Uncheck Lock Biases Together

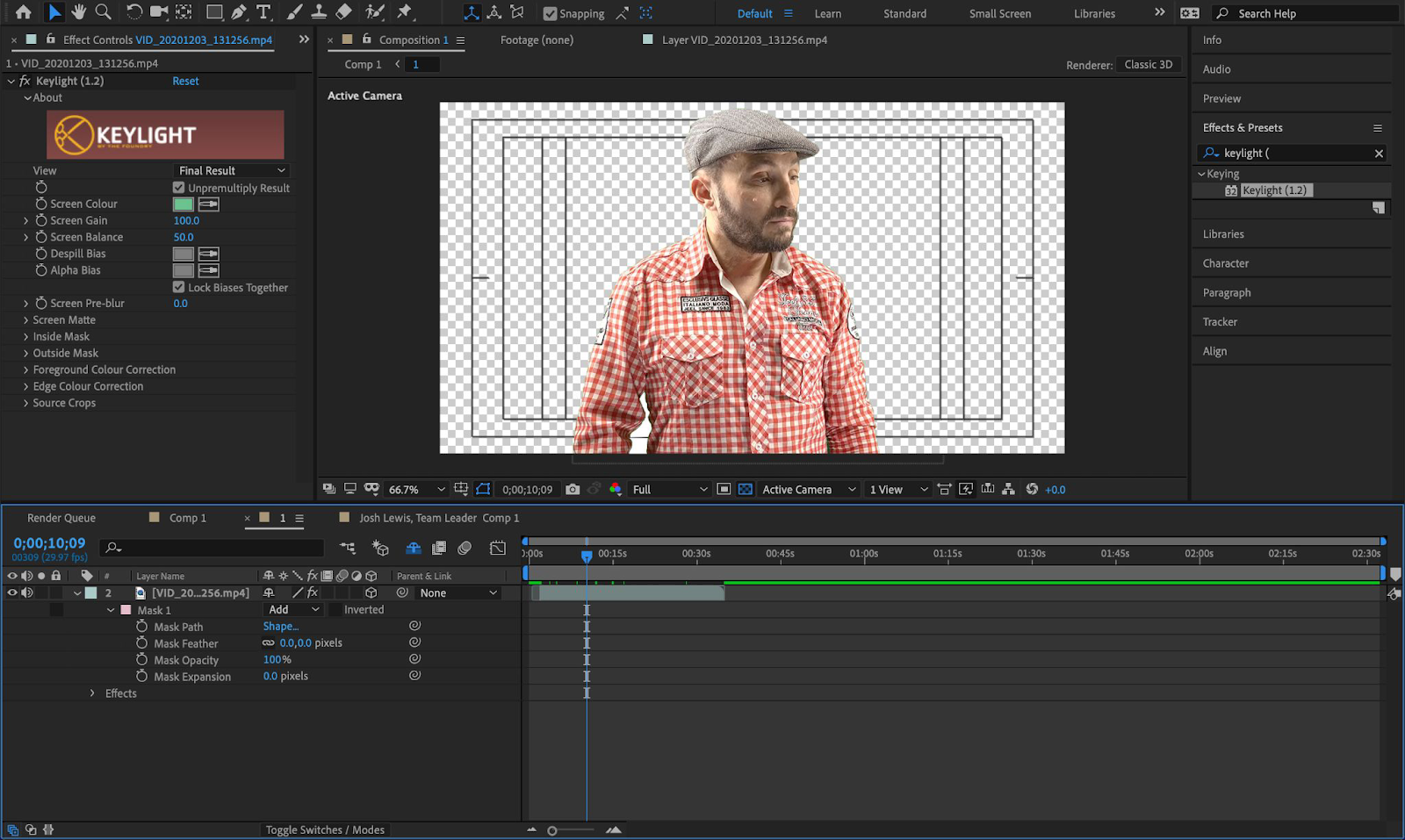(178, 287)
